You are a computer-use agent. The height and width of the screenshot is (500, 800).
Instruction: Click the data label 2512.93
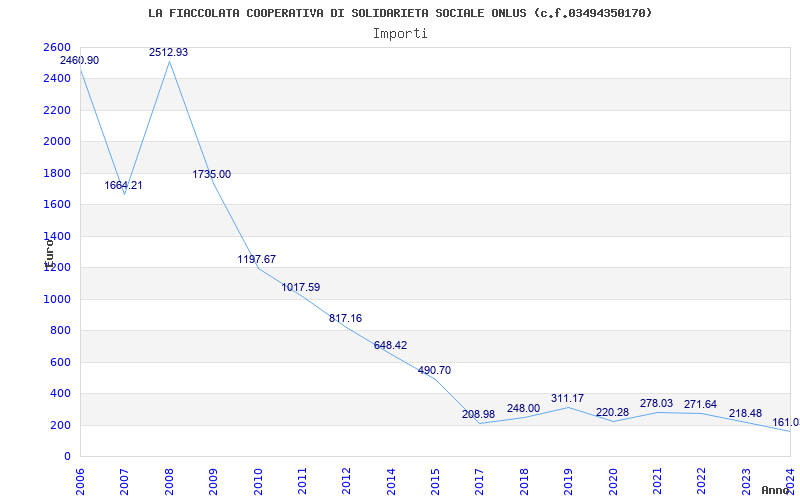[x=168, y=53]
